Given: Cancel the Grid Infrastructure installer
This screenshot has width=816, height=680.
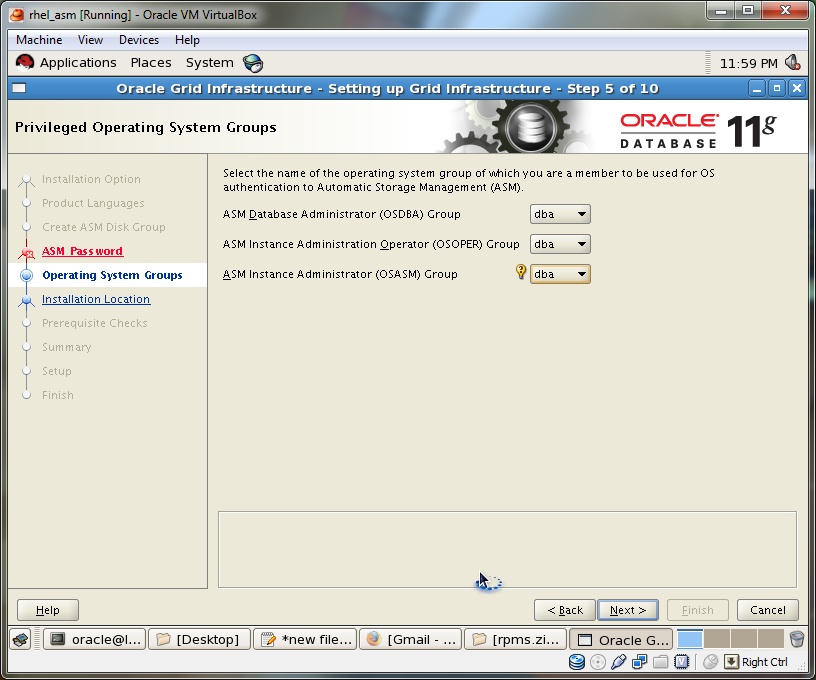Looking at the screenshot, I should 768,610.
